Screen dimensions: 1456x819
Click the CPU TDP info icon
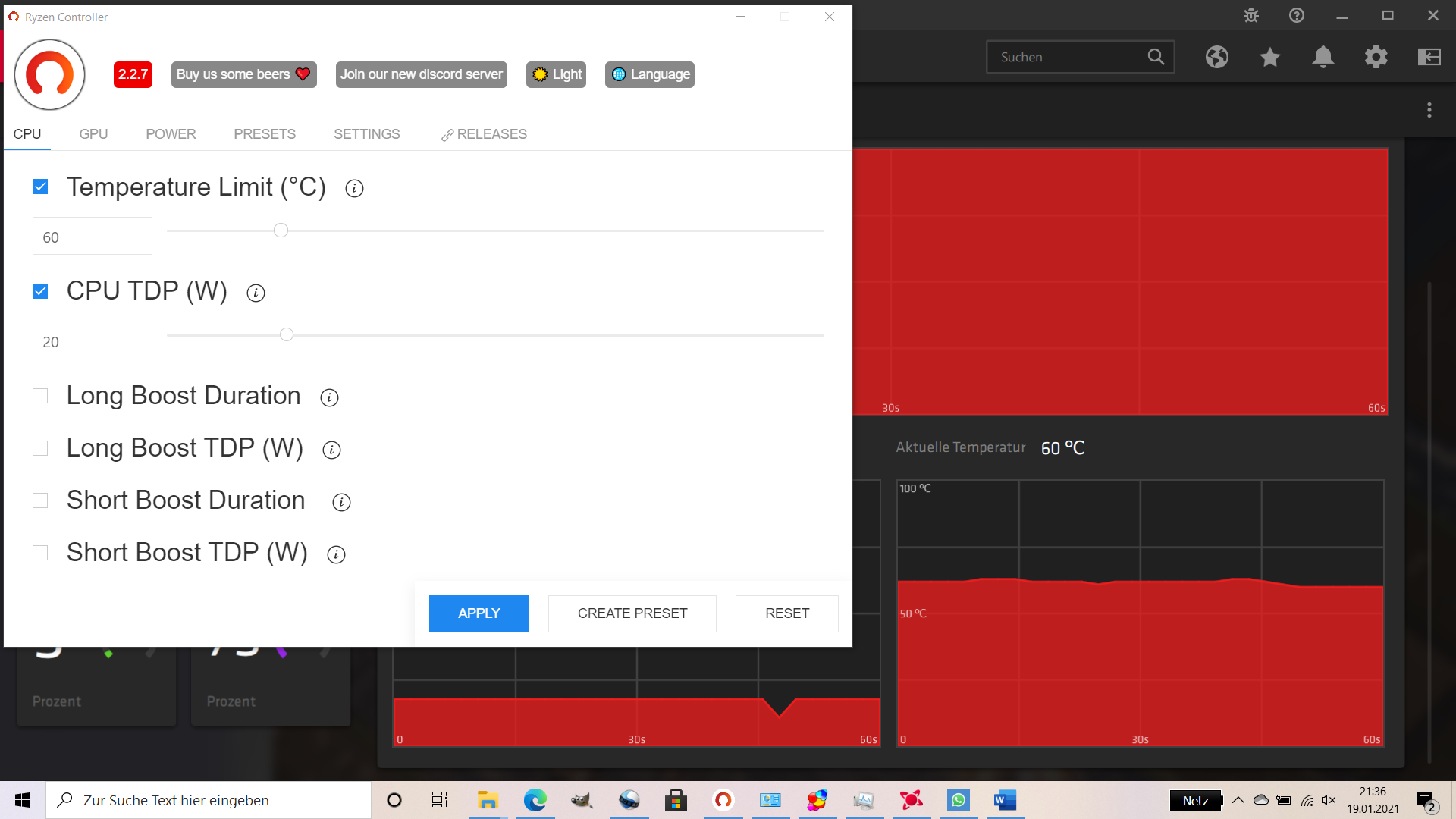click(x=256, y=293)
